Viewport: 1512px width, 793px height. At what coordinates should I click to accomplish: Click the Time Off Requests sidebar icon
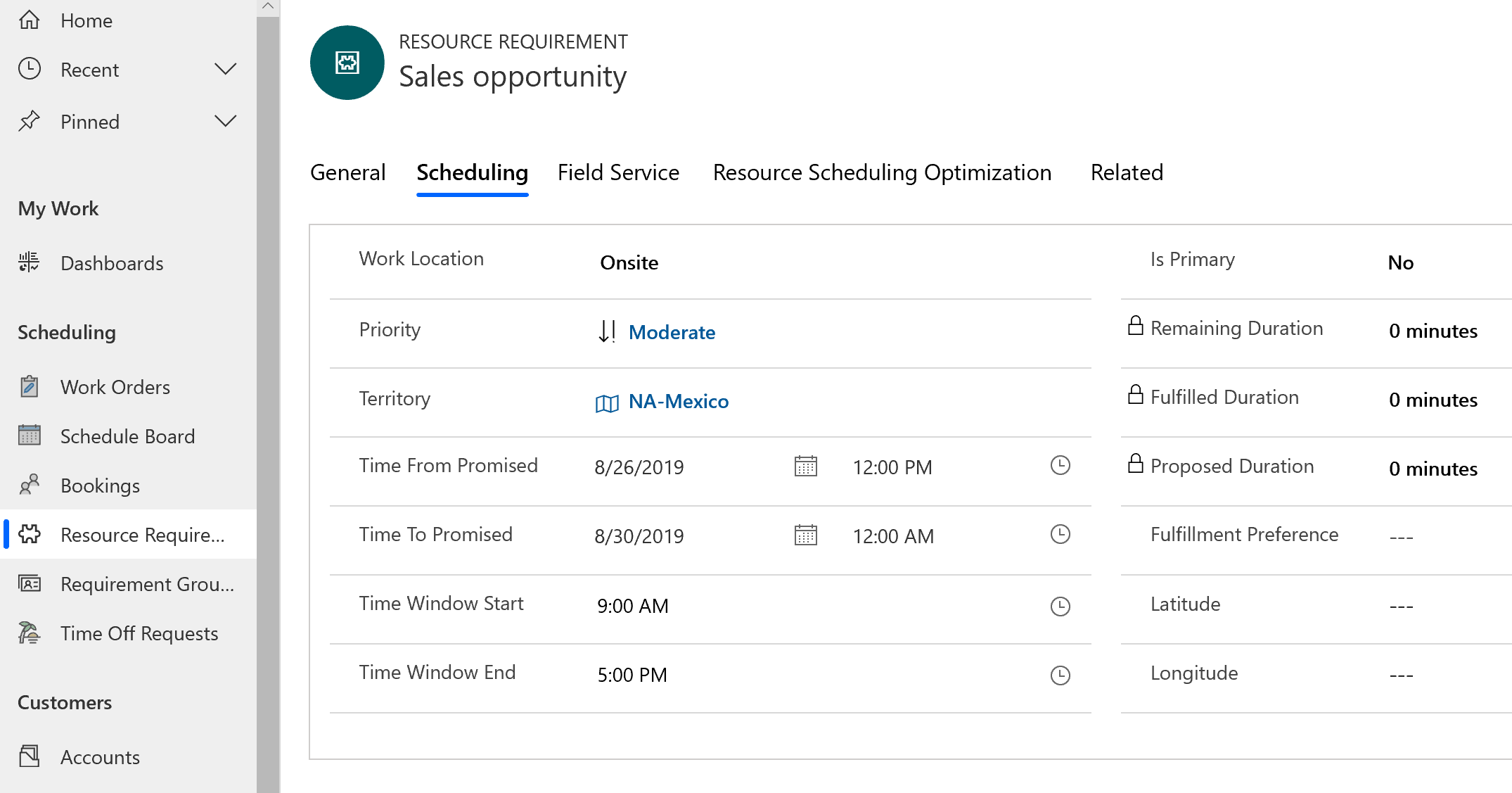coord(31,633)
